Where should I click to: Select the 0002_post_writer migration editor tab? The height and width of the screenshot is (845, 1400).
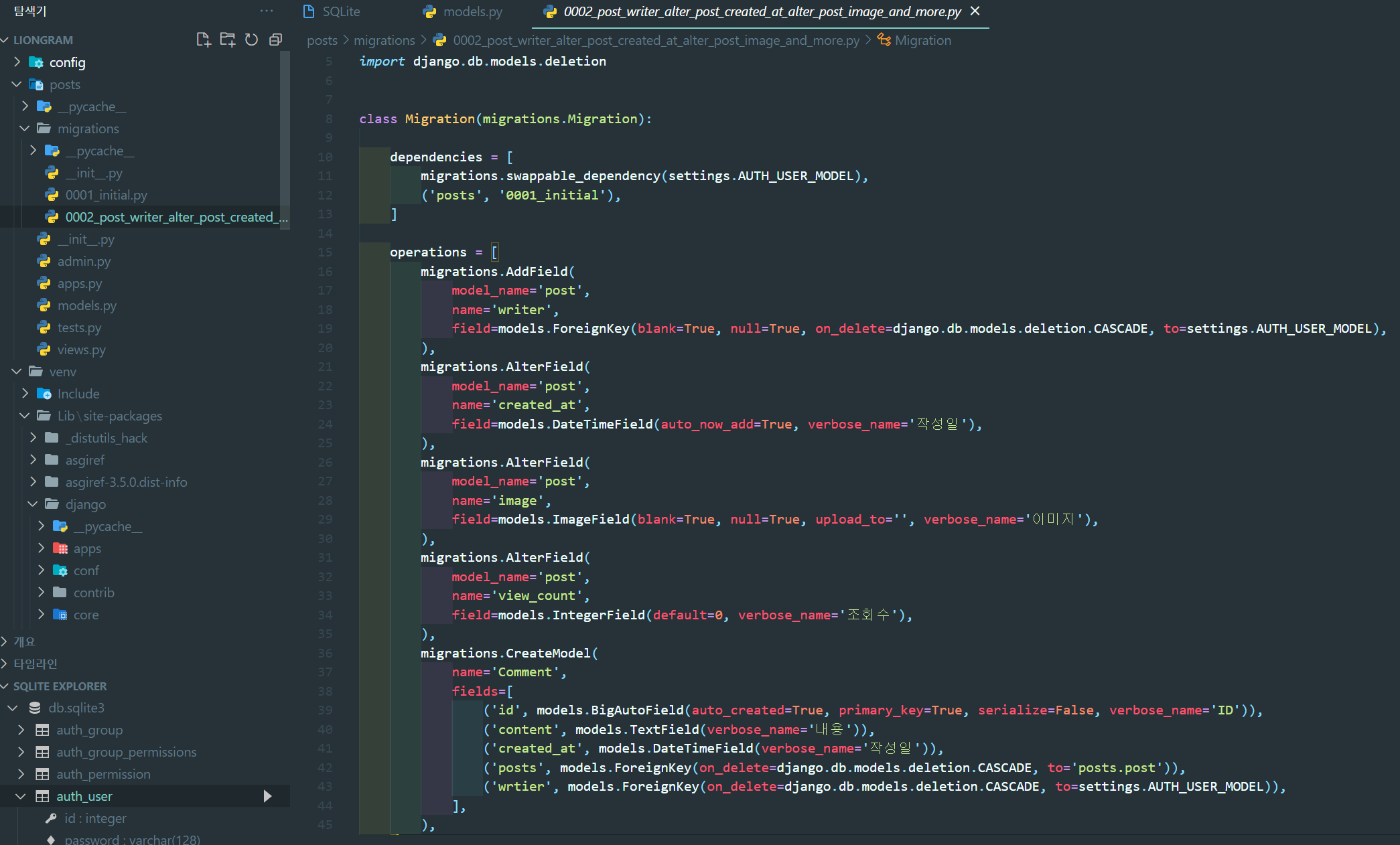click(761, 11)
